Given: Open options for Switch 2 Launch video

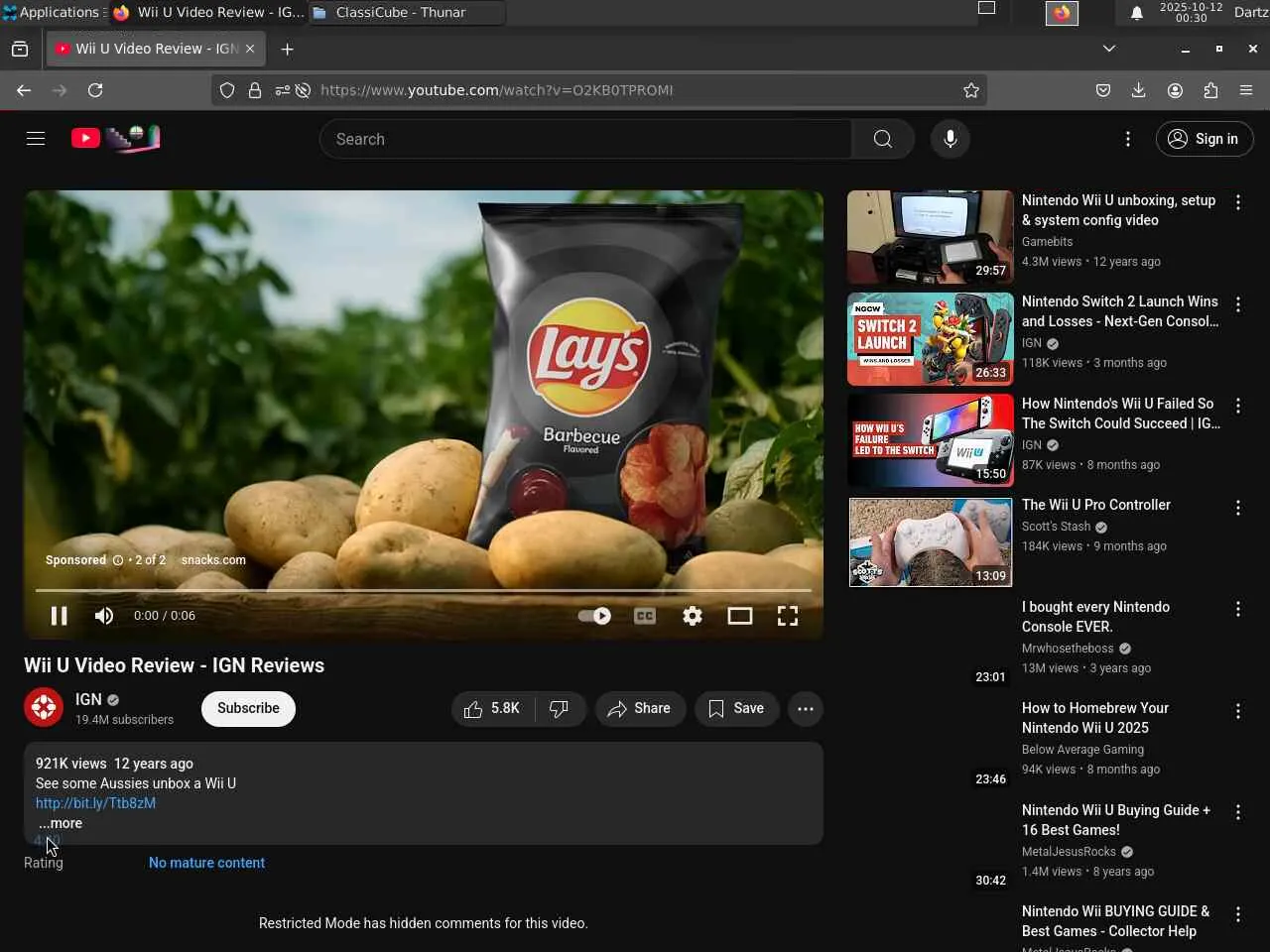Looking at the screenshot, I should click(x=1237, y=303).
